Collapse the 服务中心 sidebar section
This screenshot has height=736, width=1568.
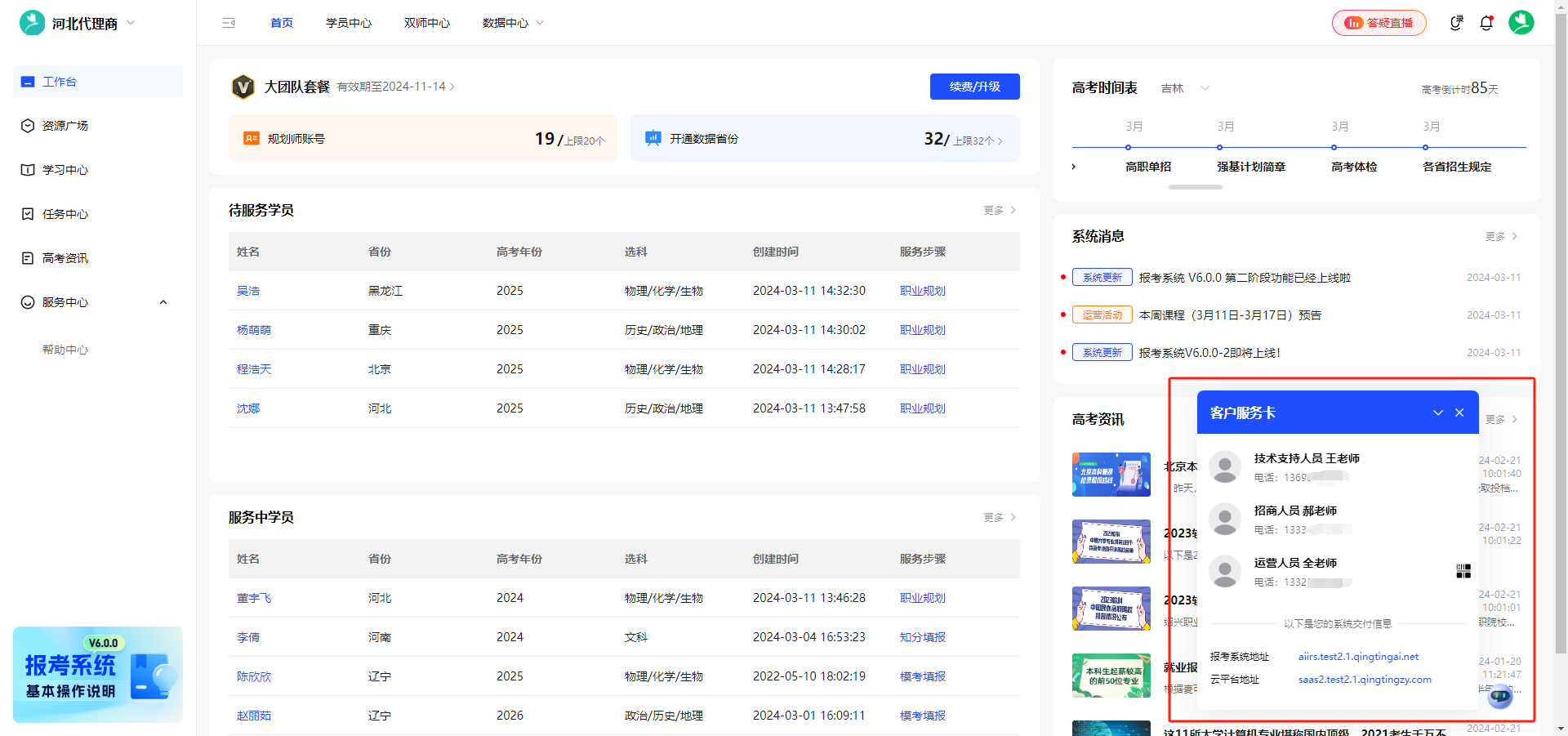click(163, 301)
